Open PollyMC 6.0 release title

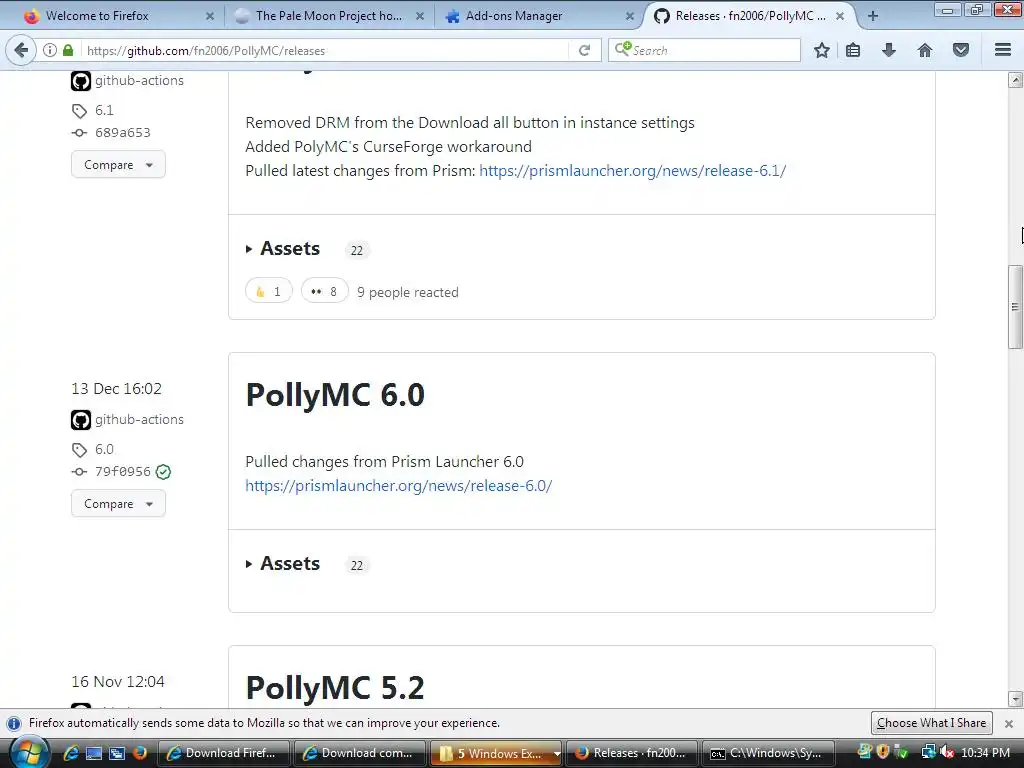tap(335, 395)
